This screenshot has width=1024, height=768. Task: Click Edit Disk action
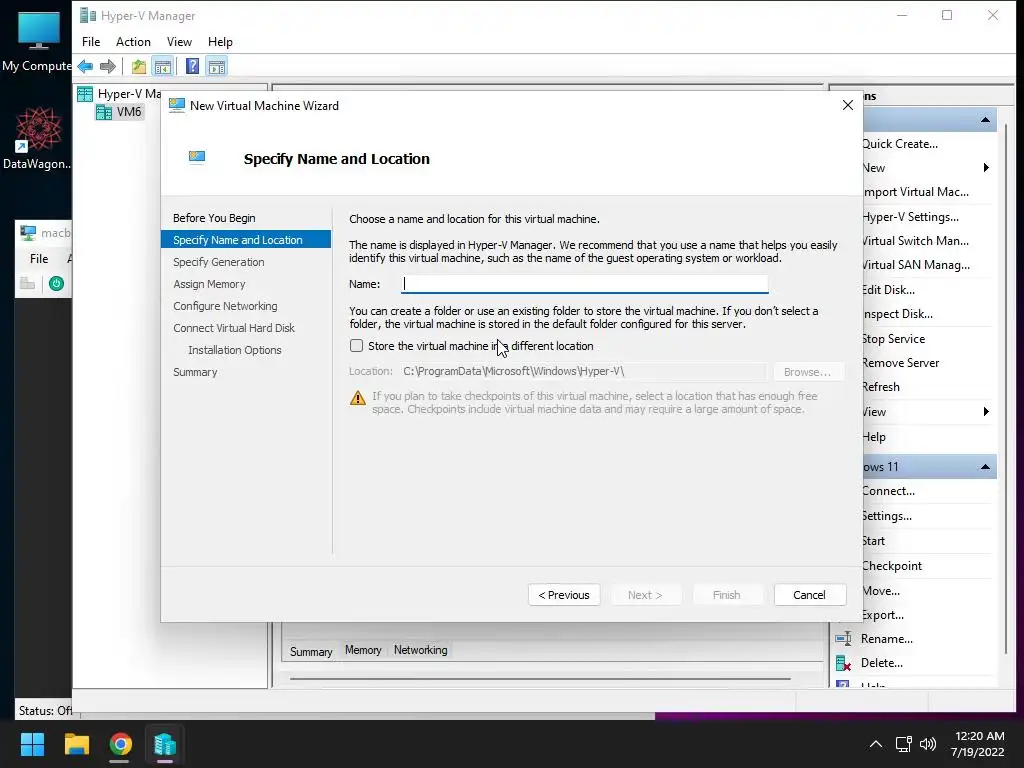point(889,290)
